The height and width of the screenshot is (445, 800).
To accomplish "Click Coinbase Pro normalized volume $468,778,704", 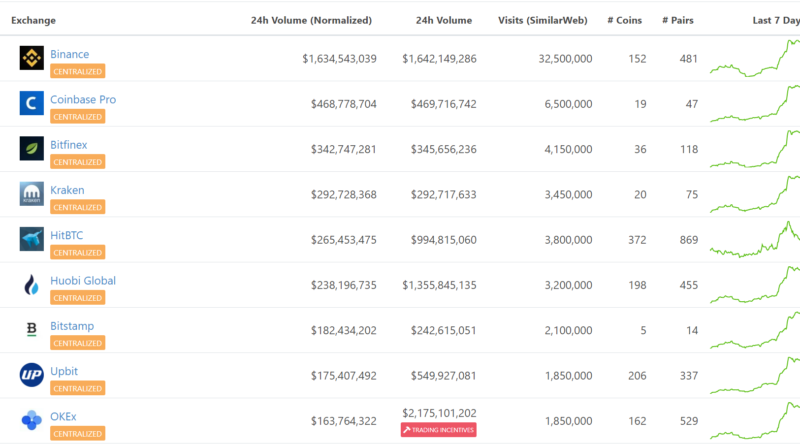I will 344,104.
